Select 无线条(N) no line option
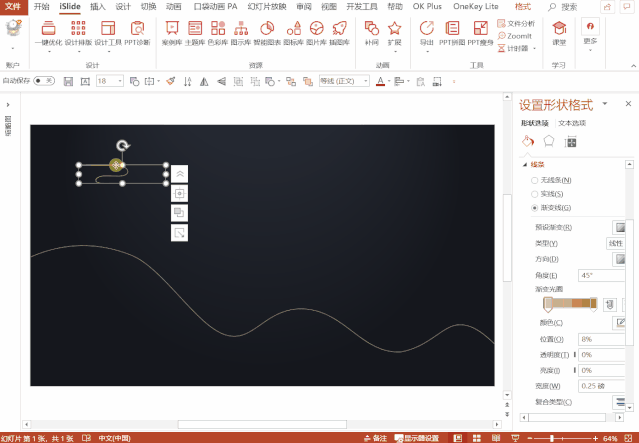 coord(552,180)
